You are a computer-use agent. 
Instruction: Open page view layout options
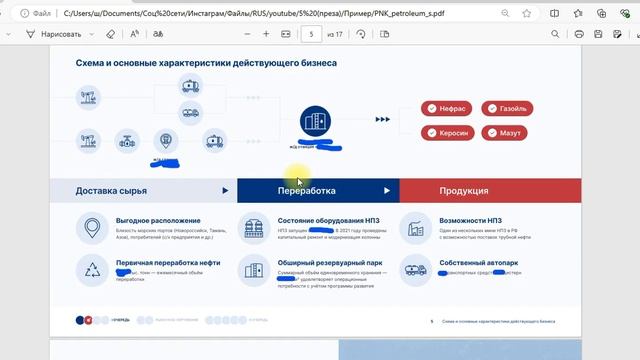point(384,34)
